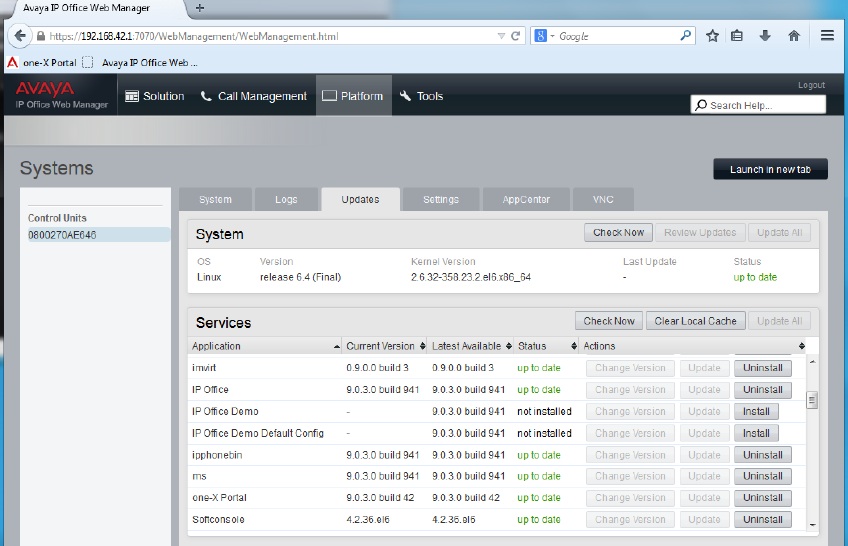Open the Call Management menu

pos(254,96)
